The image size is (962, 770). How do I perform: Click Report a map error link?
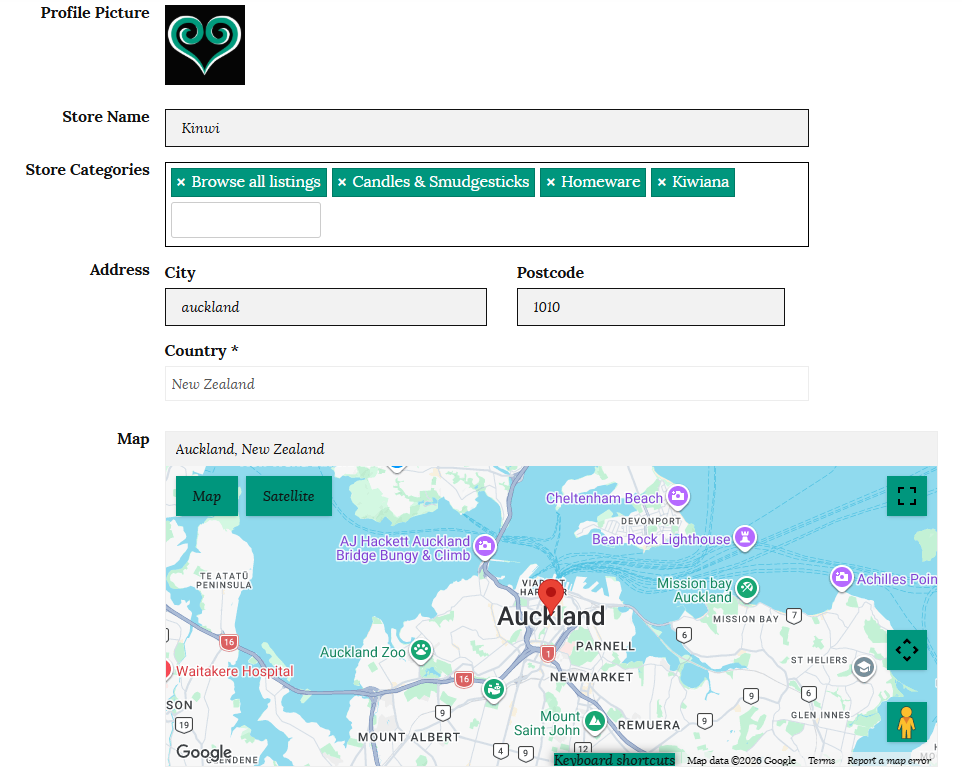[x=889, y=761]
